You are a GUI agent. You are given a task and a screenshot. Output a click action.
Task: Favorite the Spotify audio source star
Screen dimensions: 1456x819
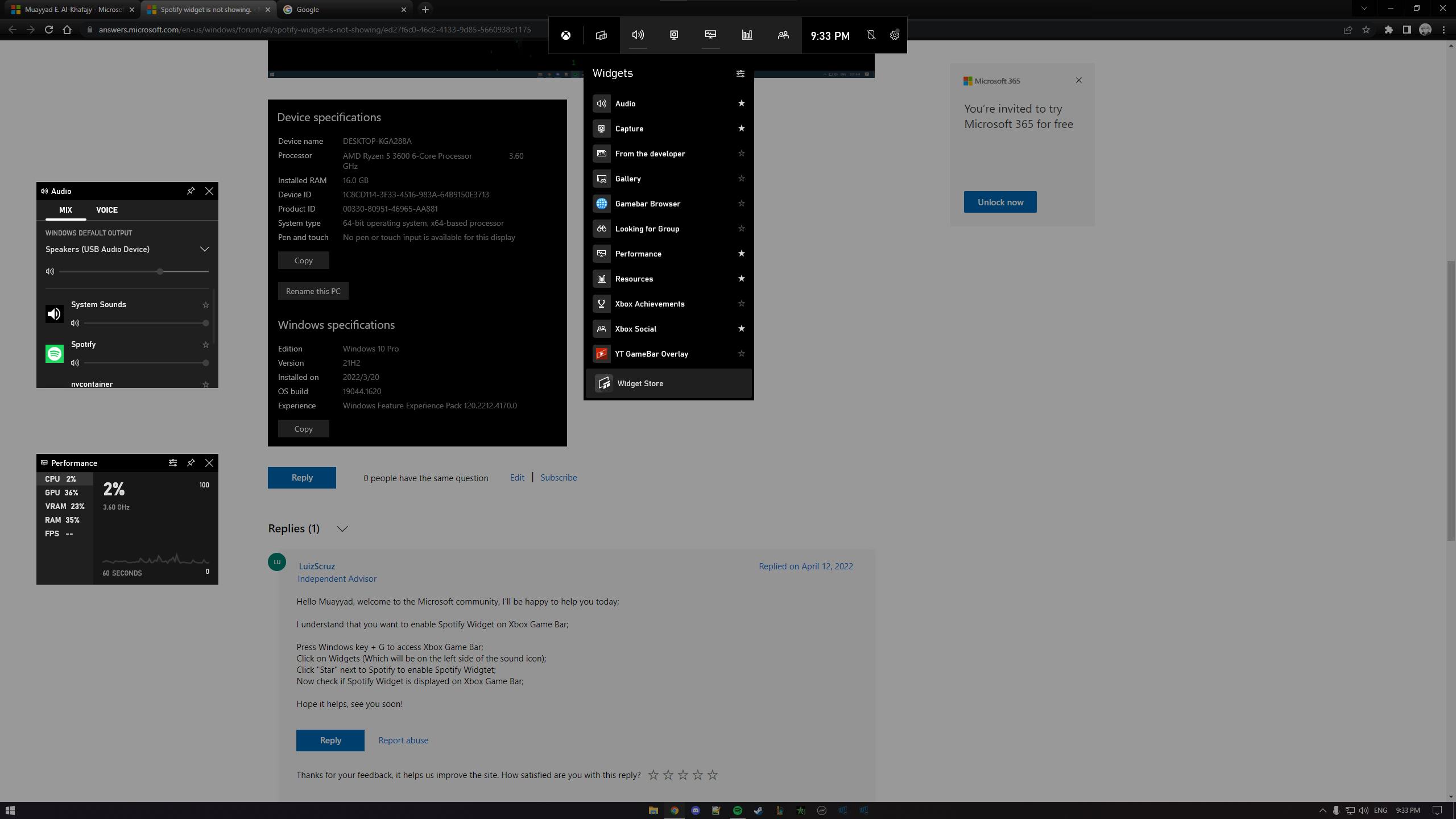(x=206, y=345)
